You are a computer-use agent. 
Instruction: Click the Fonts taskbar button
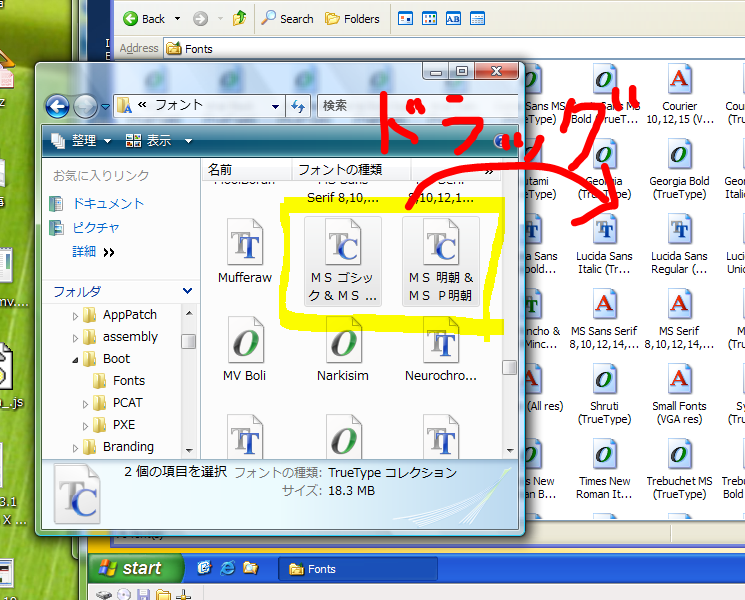click(x=357, y=569)
